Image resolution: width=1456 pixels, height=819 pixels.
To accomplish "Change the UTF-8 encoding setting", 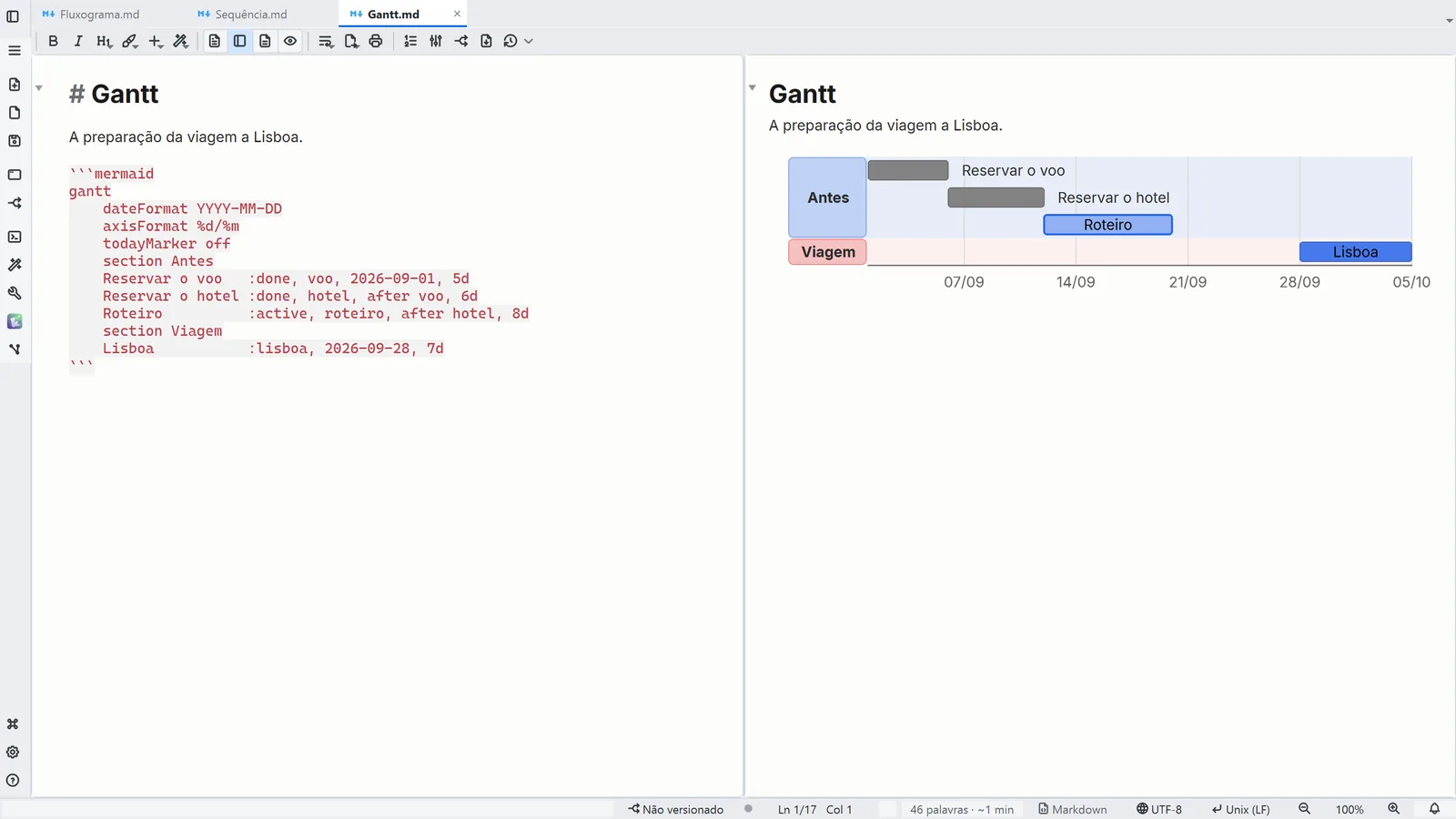I will coord(1159,809).
